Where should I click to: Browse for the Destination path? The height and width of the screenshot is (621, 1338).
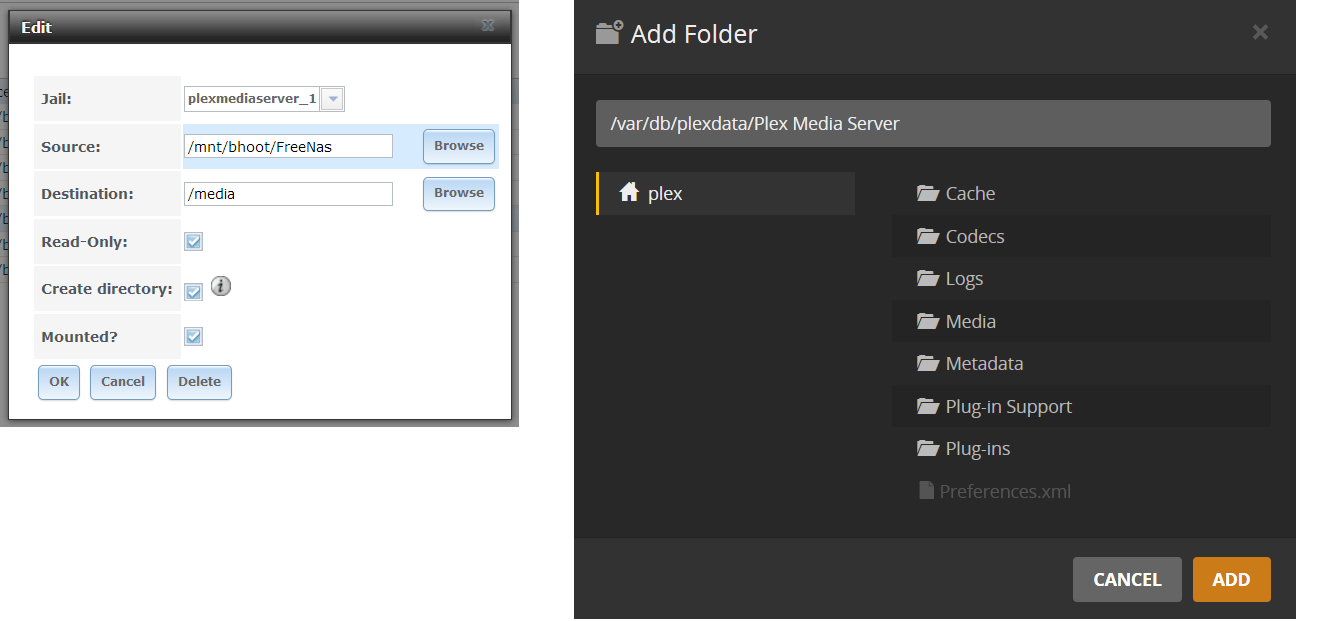(459, 194)
